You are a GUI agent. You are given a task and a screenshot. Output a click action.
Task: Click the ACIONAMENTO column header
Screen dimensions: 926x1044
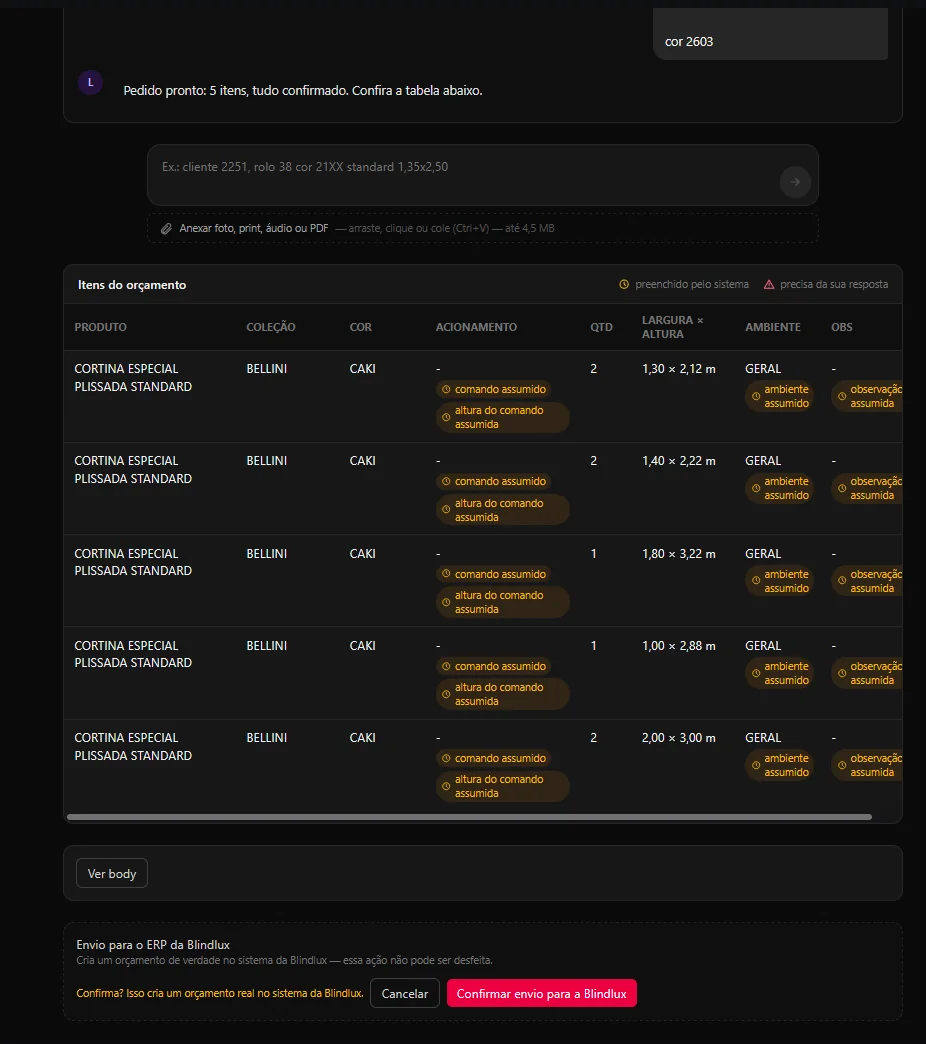(476, 327)
